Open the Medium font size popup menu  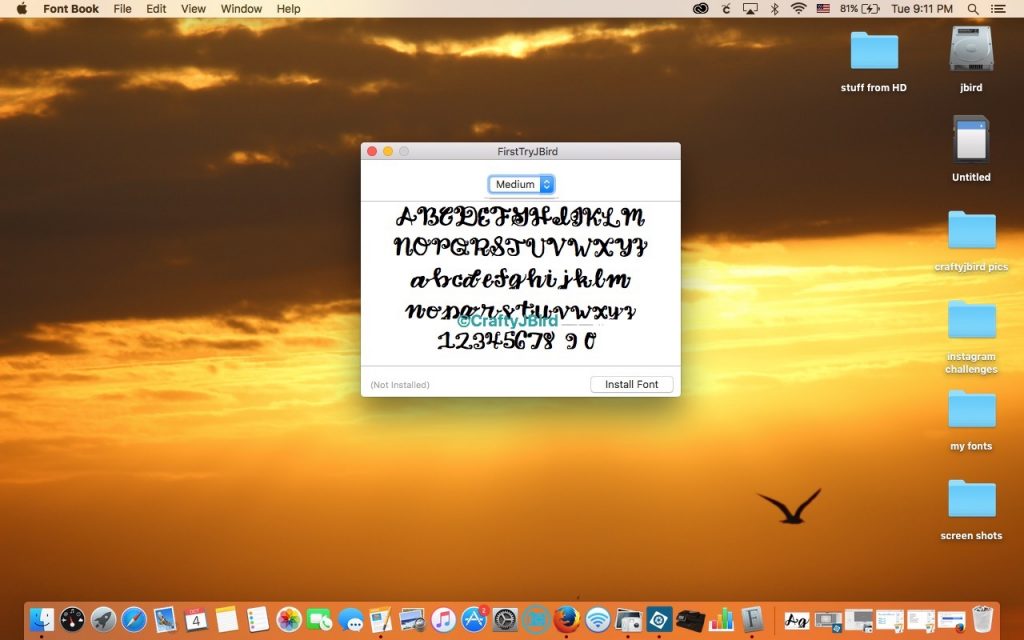point(516,184)
